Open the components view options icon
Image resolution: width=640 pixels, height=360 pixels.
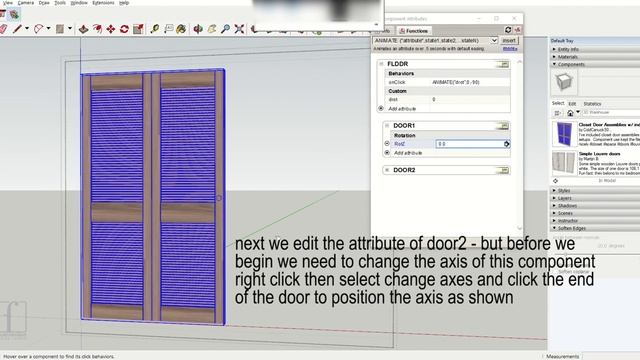(557, 113)
